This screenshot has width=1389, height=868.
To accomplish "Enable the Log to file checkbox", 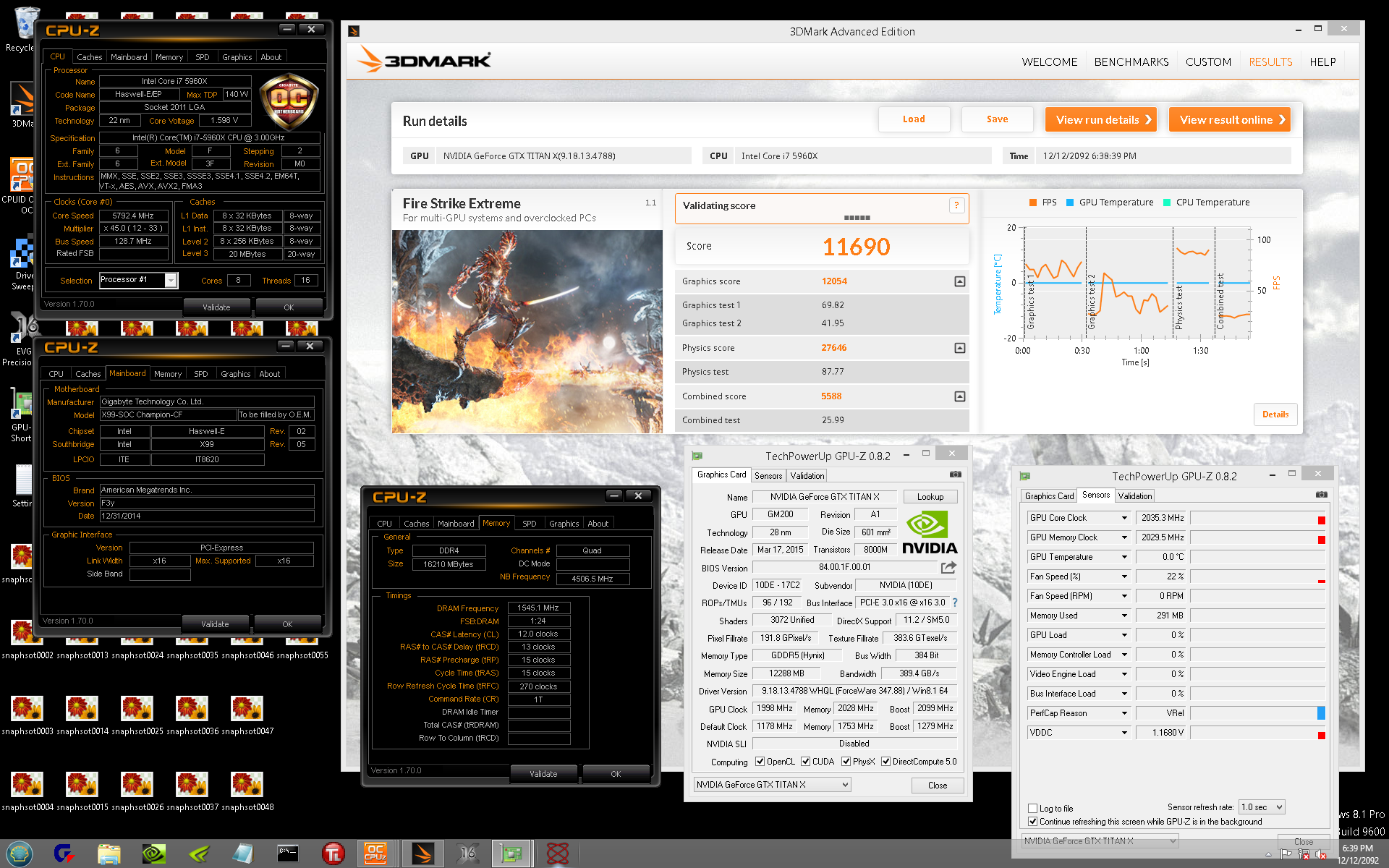I will click(1033, 809).
